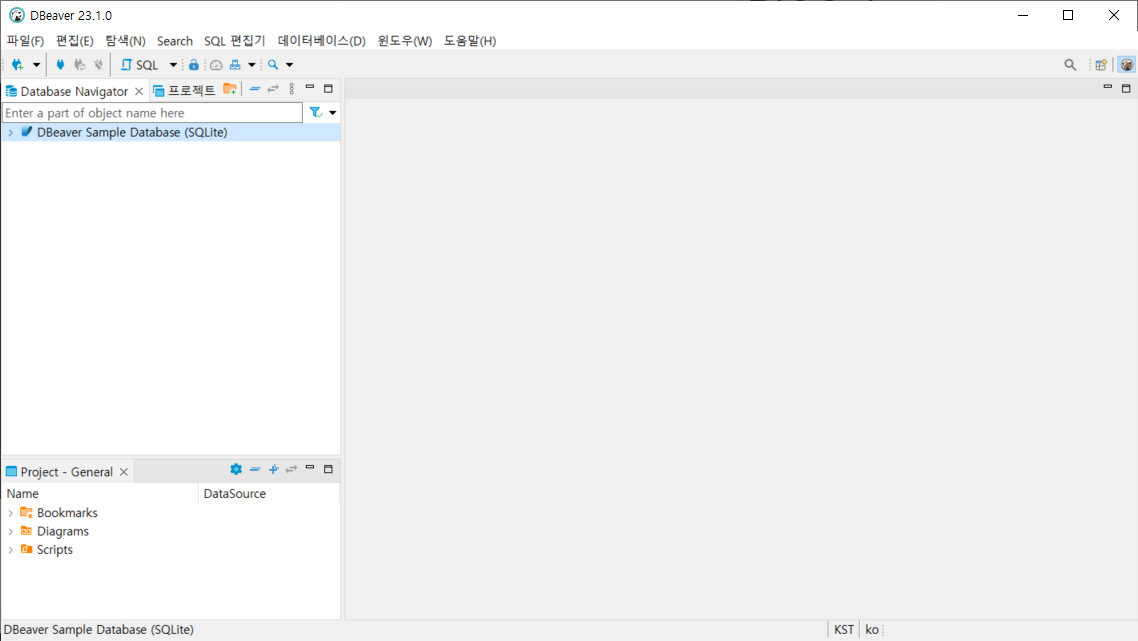Select the DBeaver perspective beaver icon
Image resolution: width=1138 pixels, height=641 pixels.
[x=1126, y=65]
